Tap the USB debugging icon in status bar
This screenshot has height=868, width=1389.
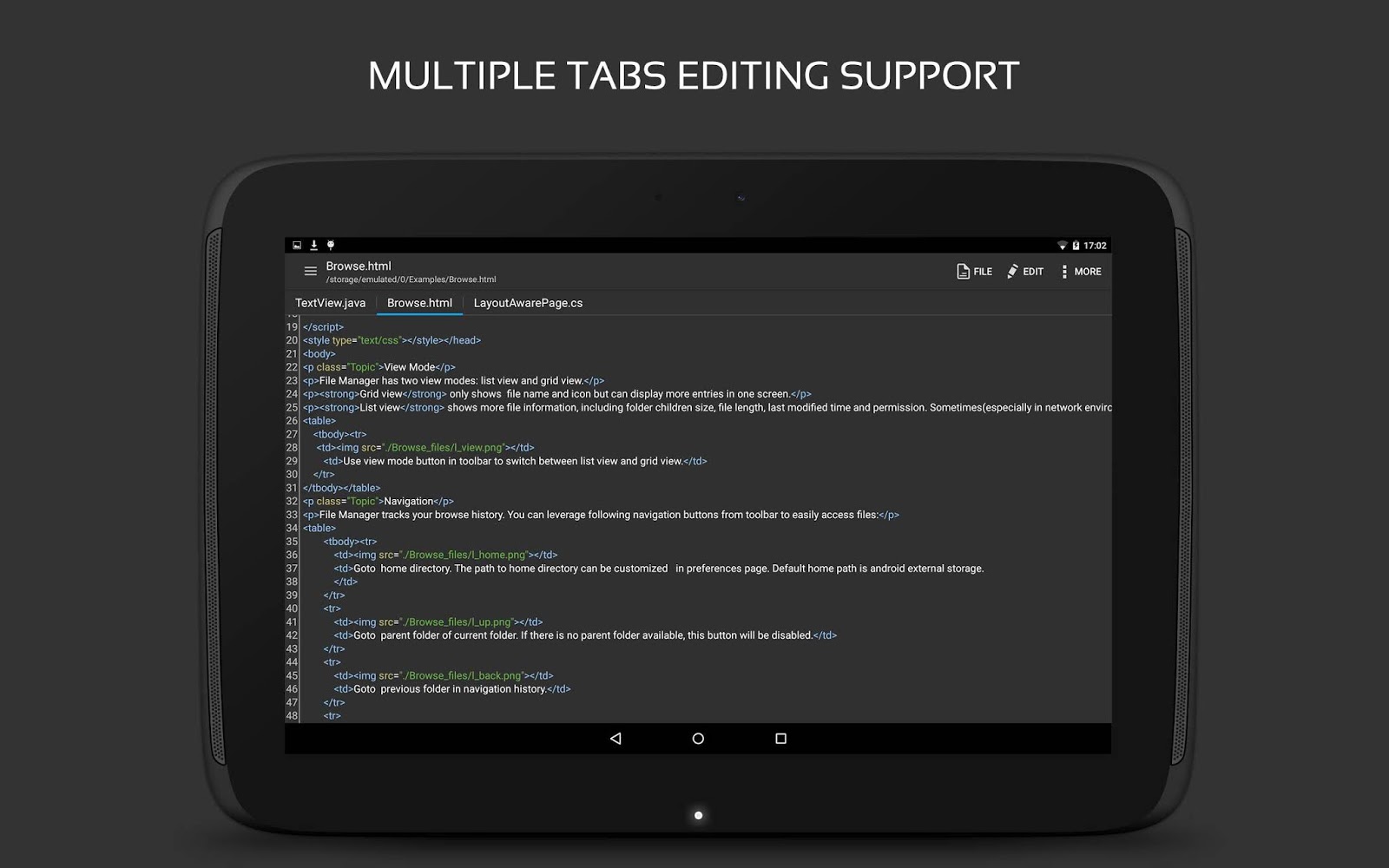[x=331, y=245]
